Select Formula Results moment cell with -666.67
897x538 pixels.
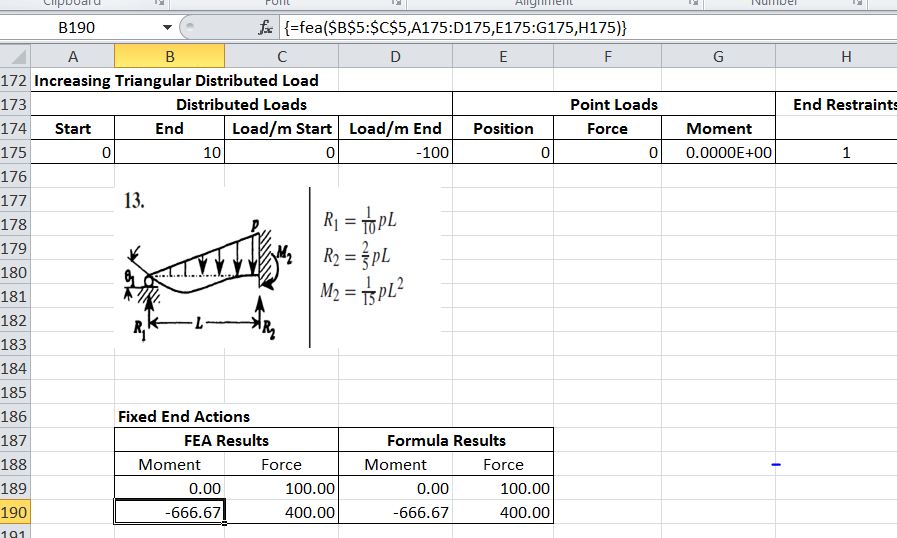tap(395, 512)
